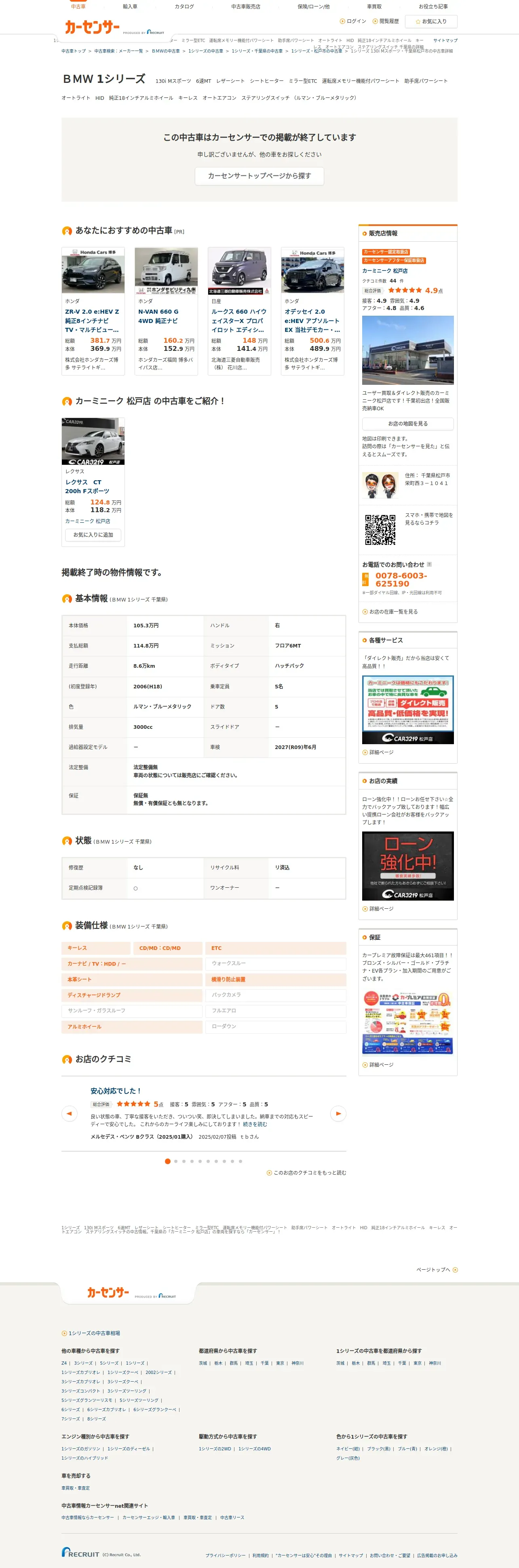Click the カープレミア warranty banner image
This screenshot has width=519, height=1568.
(408, 1022)
